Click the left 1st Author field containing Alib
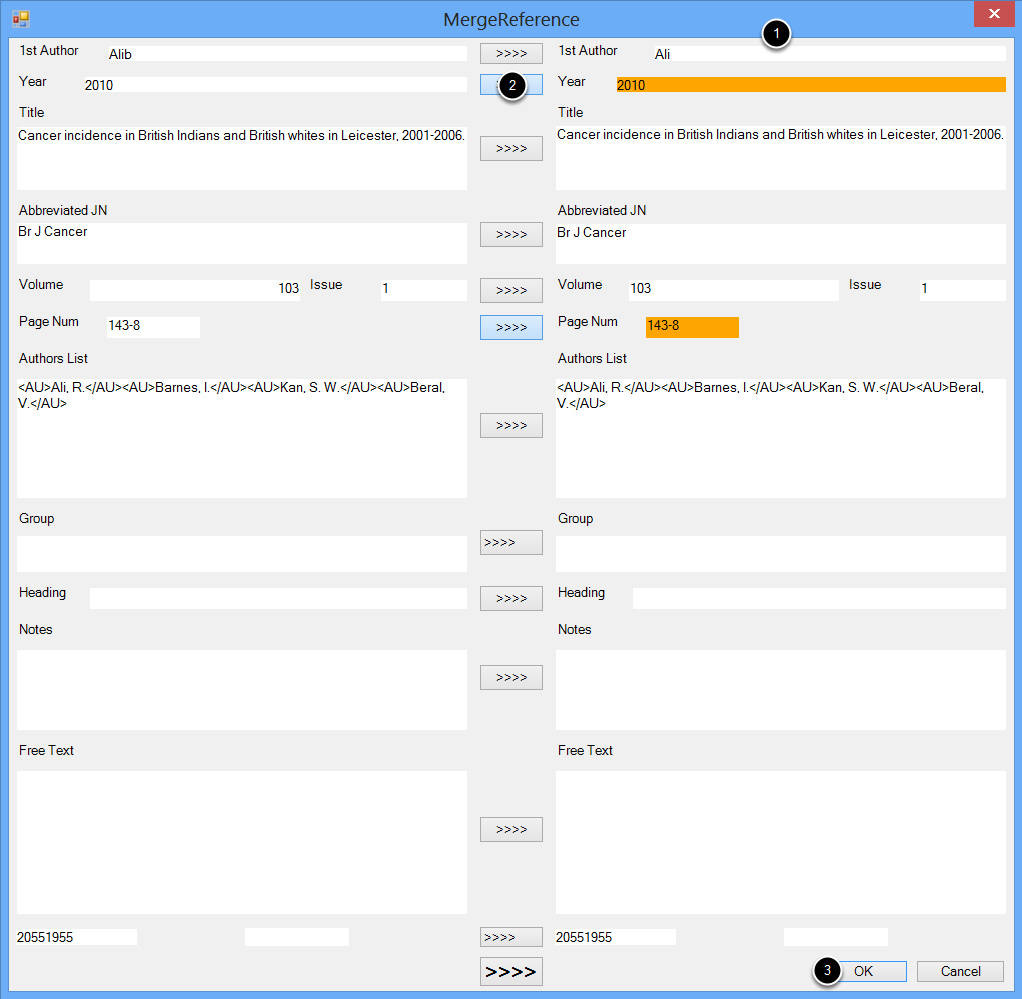1022x999 pixels. click(x=285, y=54)
